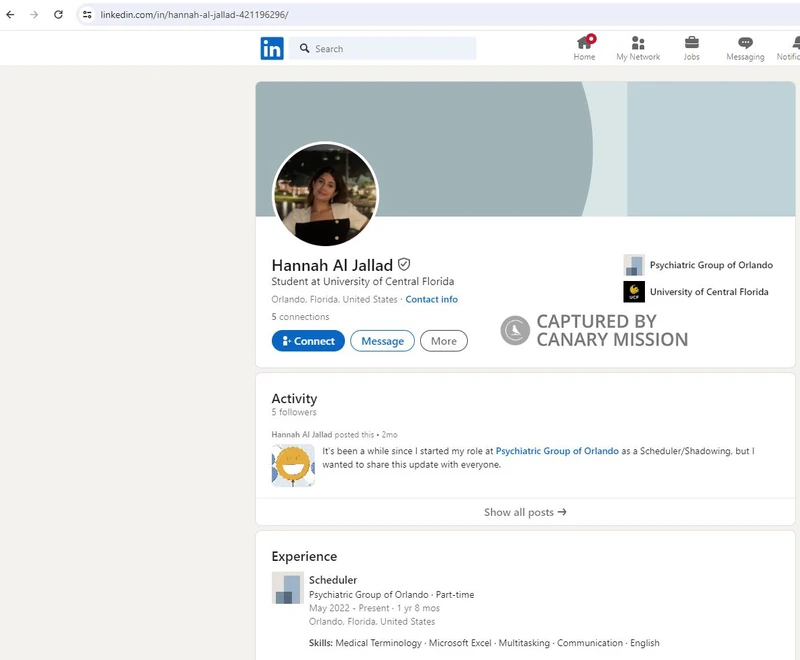This screenshot has width=800, height=660.
Task: Click the Connect button
Action: pyautogui.click(x=308, y=341)
